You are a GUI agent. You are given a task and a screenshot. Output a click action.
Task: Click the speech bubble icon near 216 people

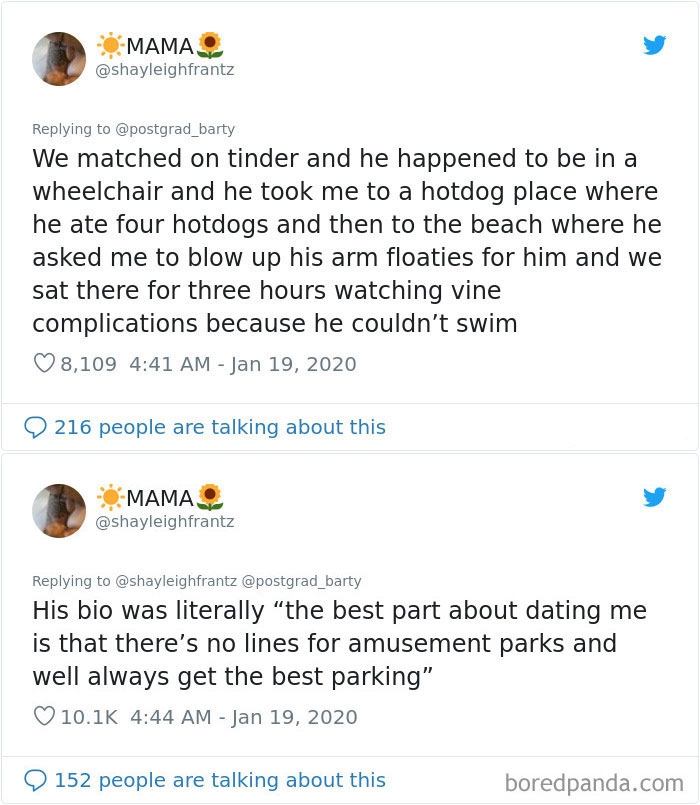coord(35,427)
